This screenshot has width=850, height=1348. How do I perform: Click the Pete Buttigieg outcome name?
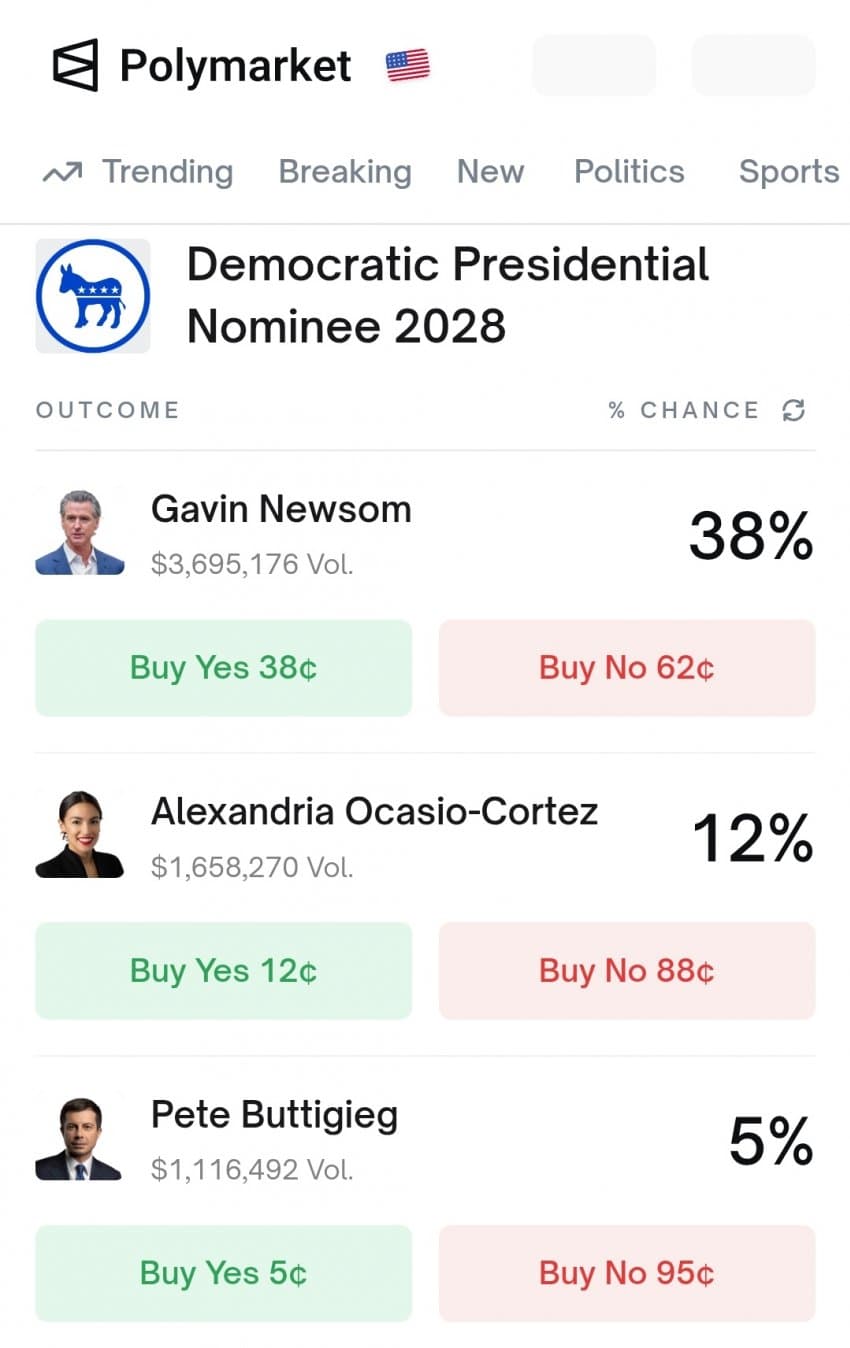pyautogui.click(x=274, y=1114)
